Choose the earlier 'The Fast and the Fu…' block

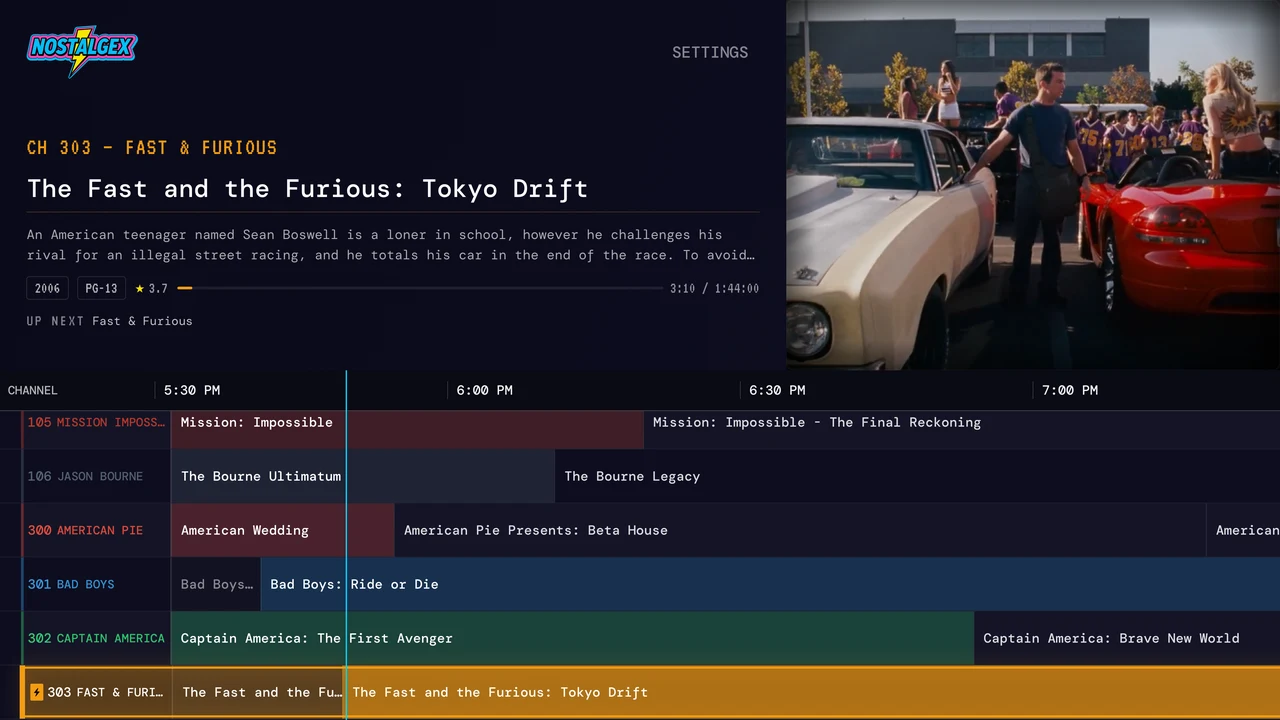point(258,692)
